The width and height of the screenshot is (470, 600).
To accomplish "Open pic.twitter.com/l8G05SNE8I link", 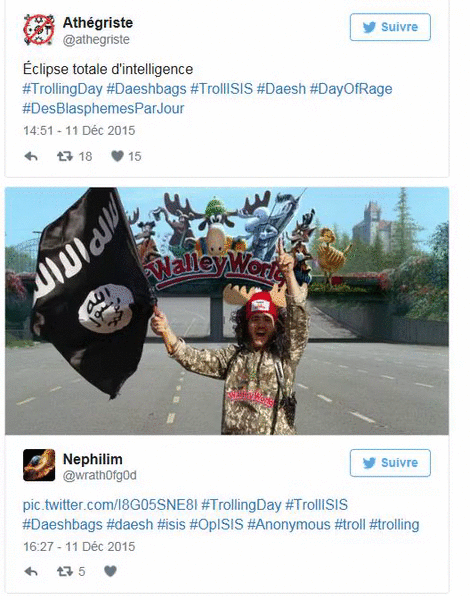I will click(x=110, y=505).
